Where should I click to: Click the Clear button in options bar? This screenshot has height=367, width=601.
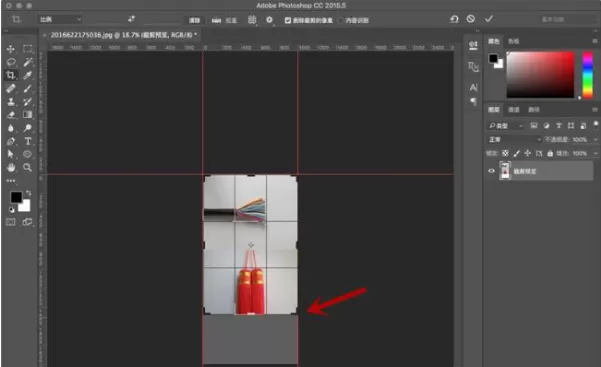pyautogui.click(x=194, y=20)
